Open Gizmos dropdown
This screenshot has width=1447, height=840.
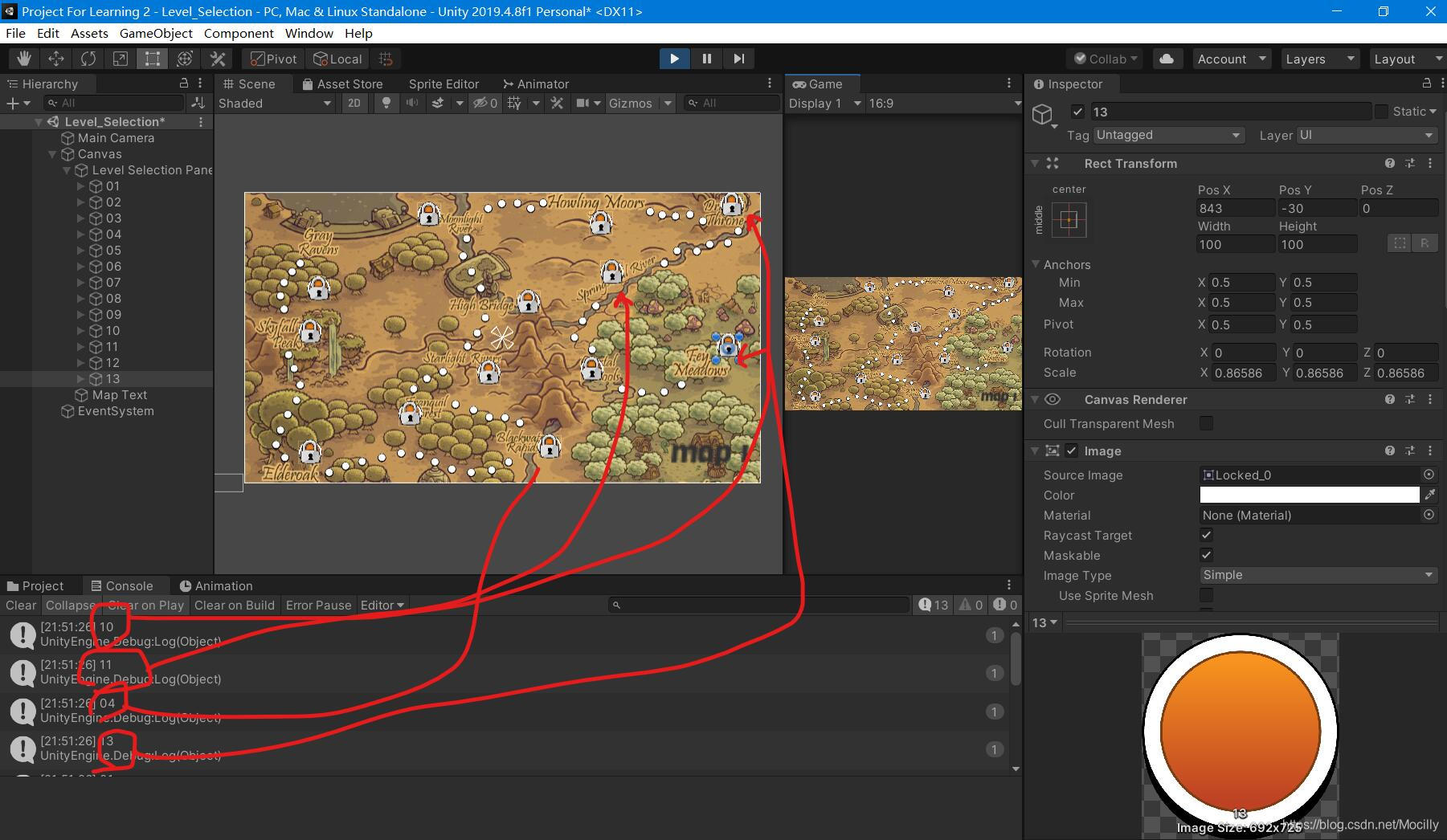[640, 103]
